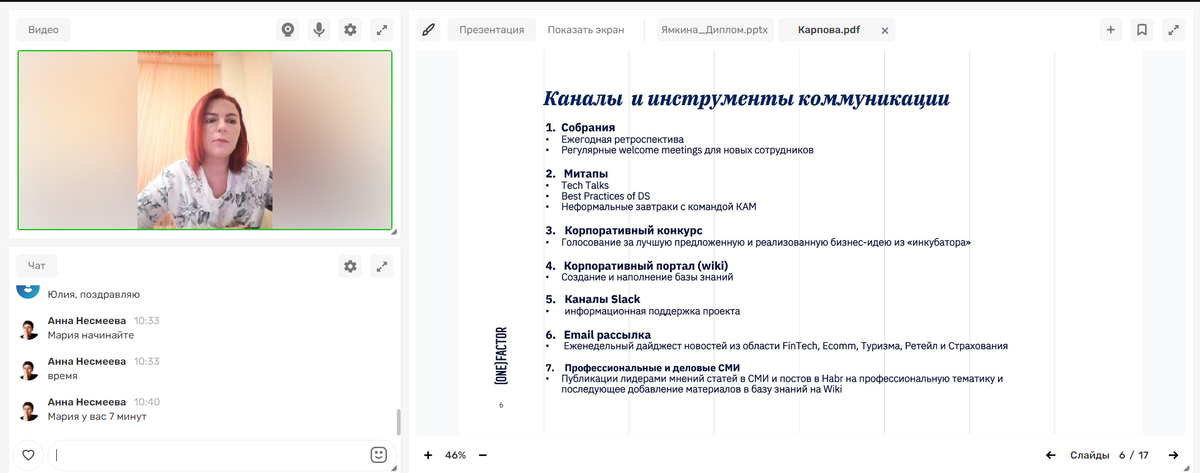Switch to the Презентация tab
The image size is (1200, 473).
(491, 30)
